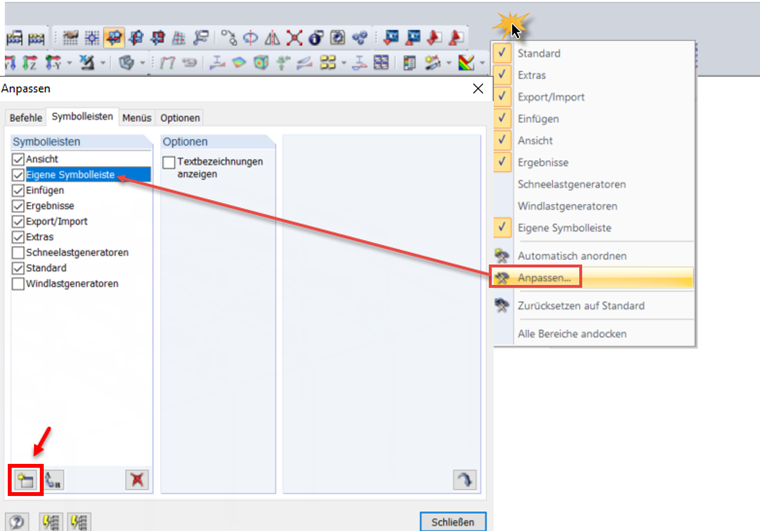Screen dimensions: 760x531
Task: Close the Anpassen dialog with X
Action: coord(478,89)
